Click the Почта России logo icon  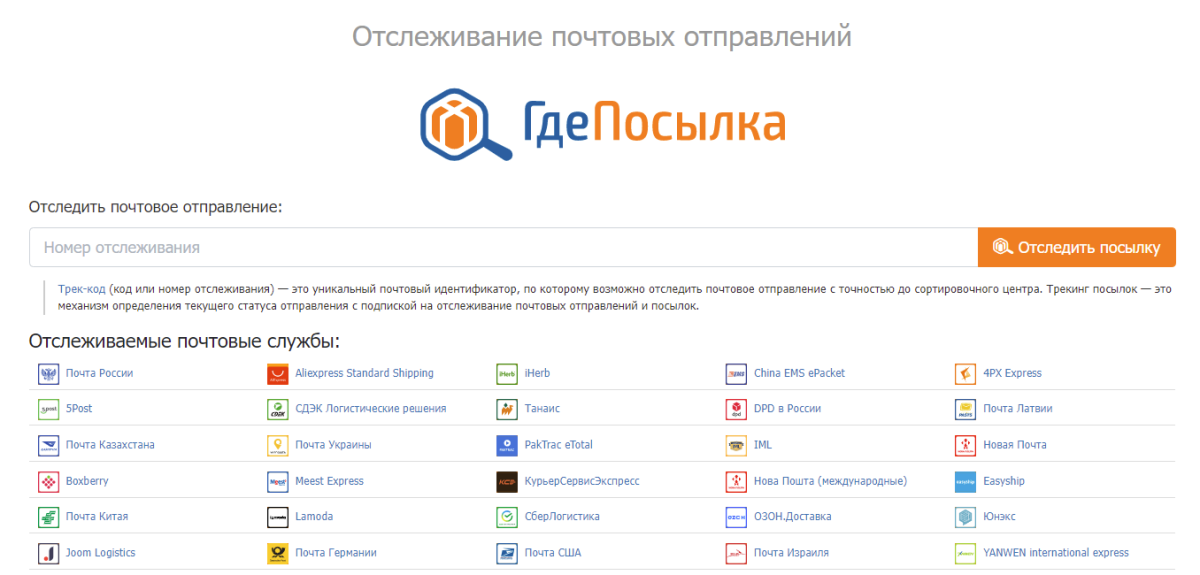click(x=48, y=374)
